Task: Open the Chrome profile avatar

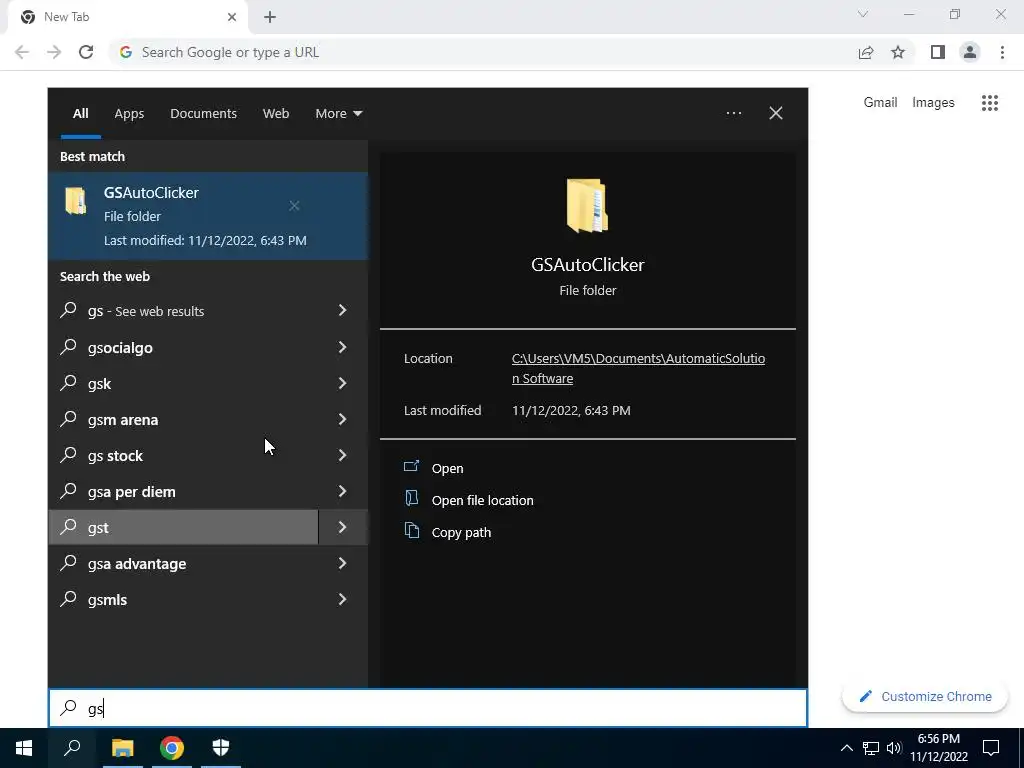Action: tap(970, 52)
